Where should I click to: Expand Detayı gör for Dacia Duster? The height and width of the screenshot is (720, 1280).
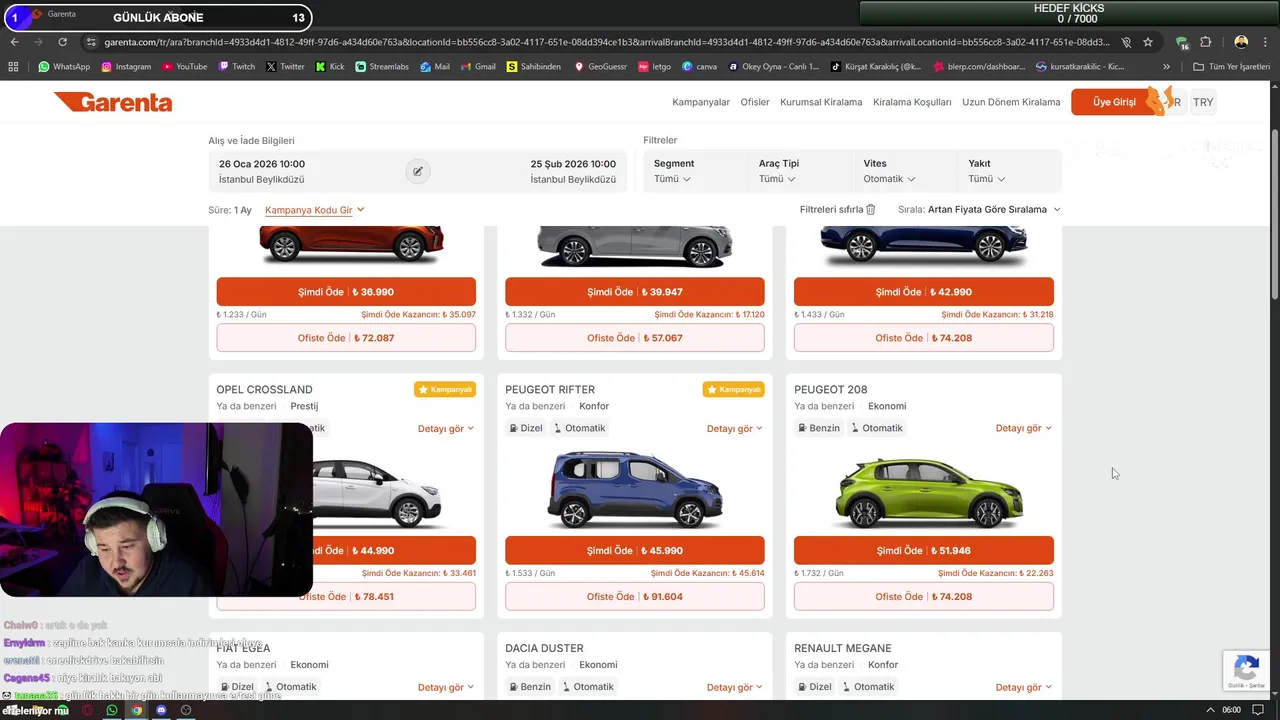tap(735, 688)
